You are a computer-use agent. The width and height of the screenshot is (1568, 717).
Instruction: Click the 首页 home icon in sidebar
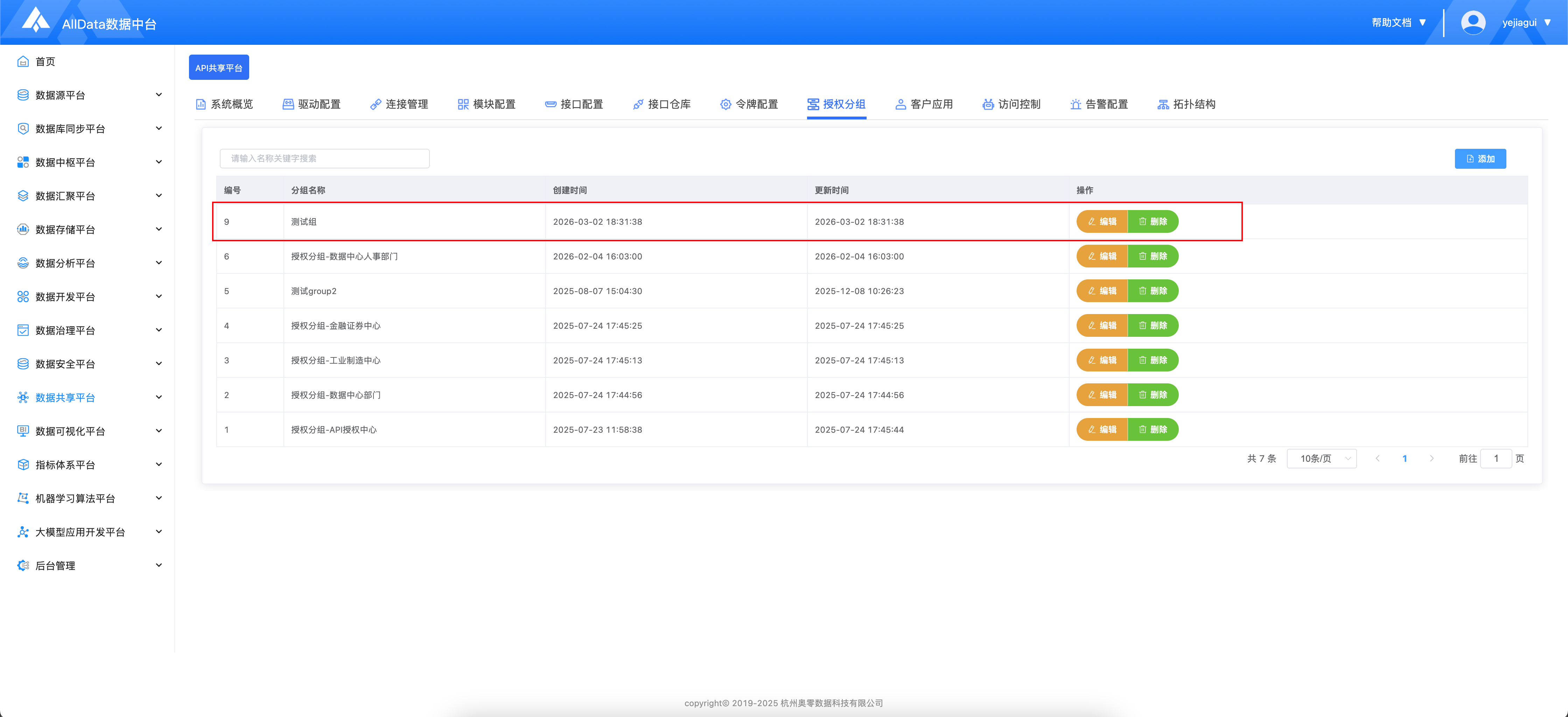pyautogui.click(x=23, y=62)
